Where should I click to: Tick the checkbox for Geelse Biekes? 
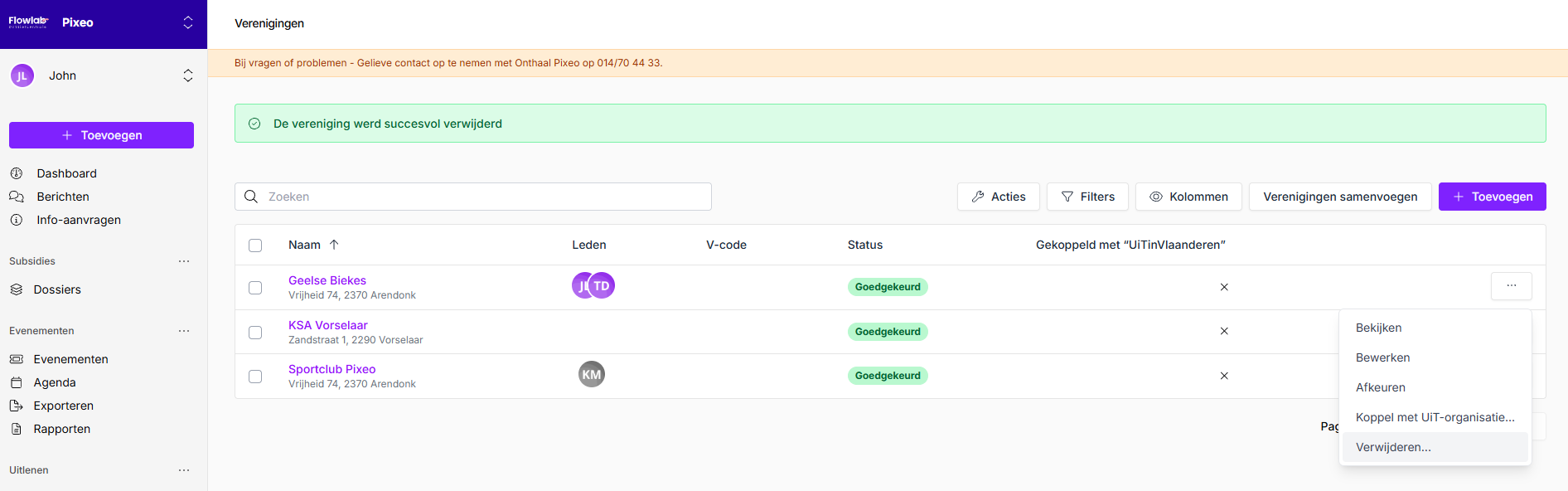tap(255, 288)
